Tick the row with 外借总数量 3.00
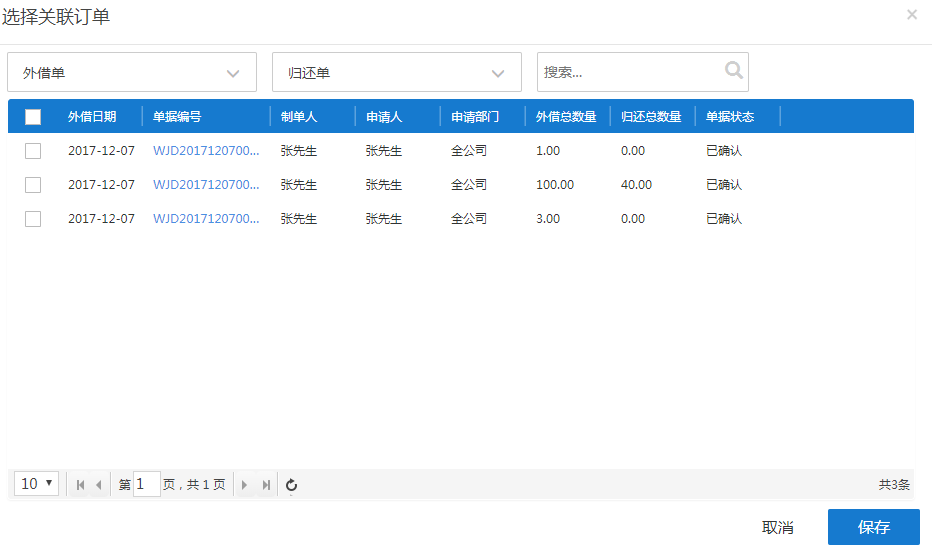 (33, 219)
